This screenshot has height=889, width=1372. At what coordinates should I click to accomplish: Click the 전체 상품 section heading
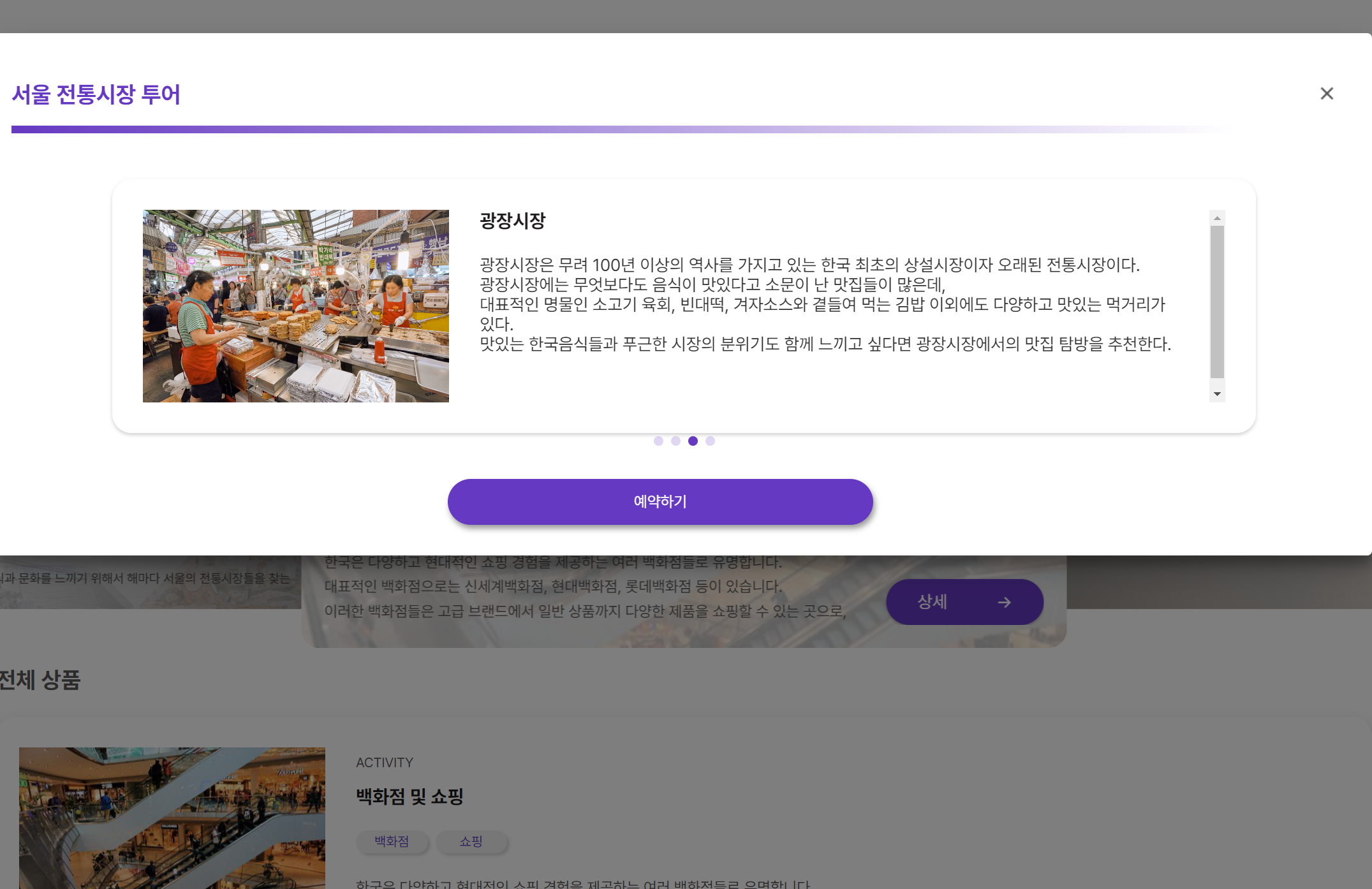[x=40, y=680]
